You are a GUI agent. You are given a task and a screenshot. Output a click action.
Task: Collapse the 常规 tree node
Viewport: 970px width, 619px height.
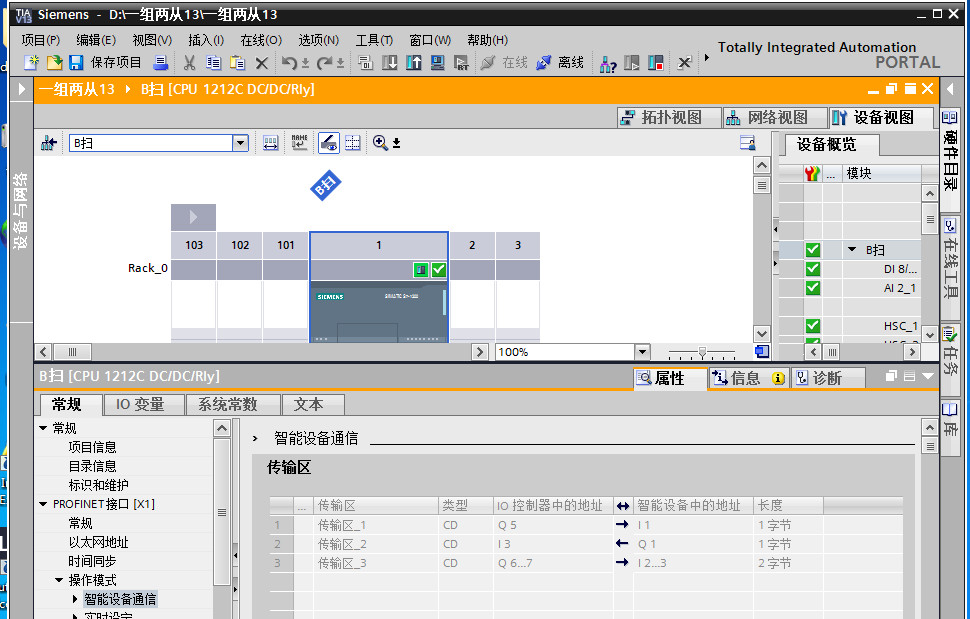click(43, 428)
